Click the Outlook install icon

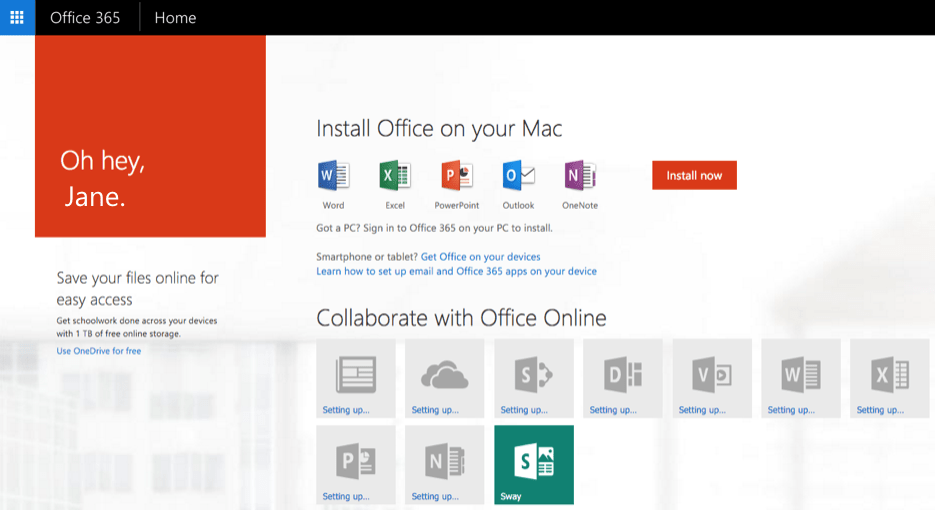coord(518,175)
